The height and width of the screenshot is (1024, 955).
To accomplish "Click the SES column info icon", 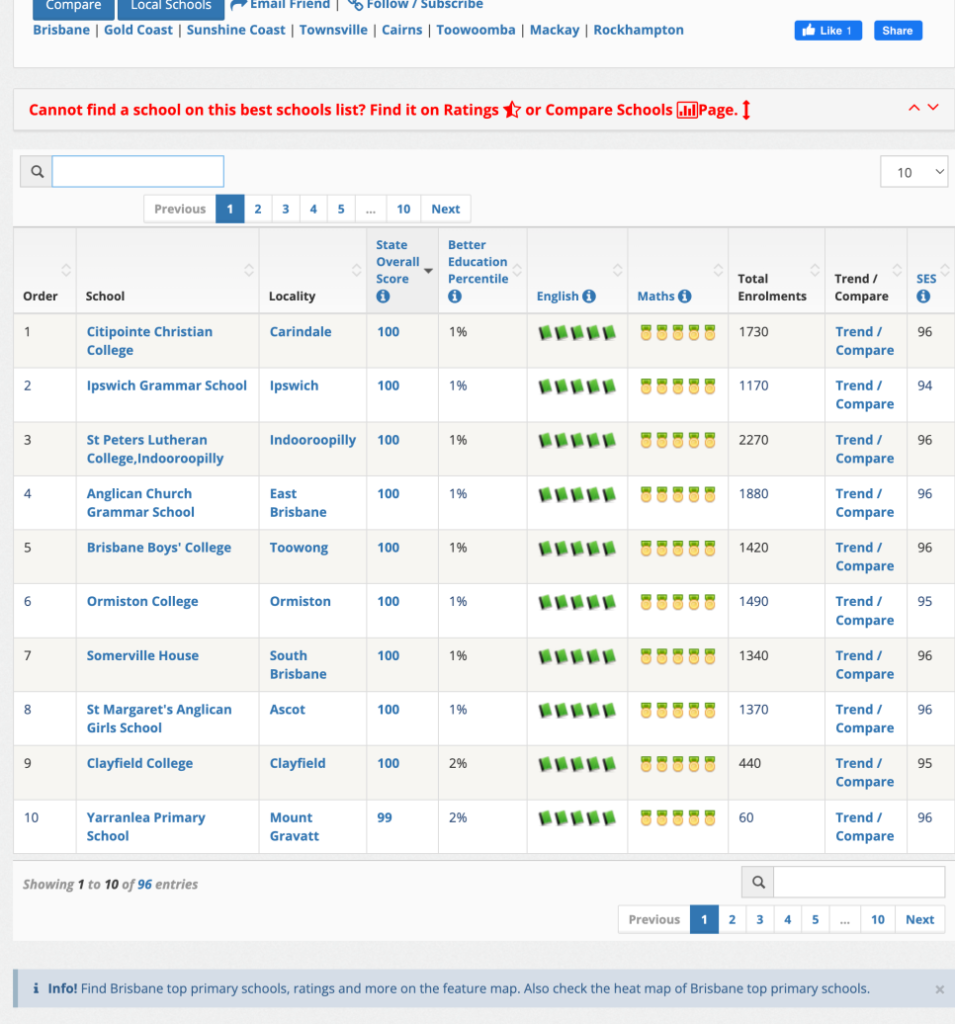I will pyautogui.click(x=923, y=297).
